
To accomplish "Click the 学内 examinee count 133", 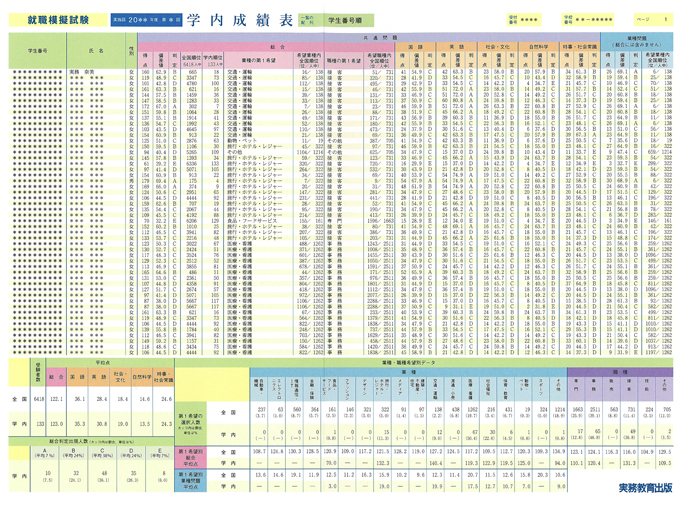I will coord(40,424).
